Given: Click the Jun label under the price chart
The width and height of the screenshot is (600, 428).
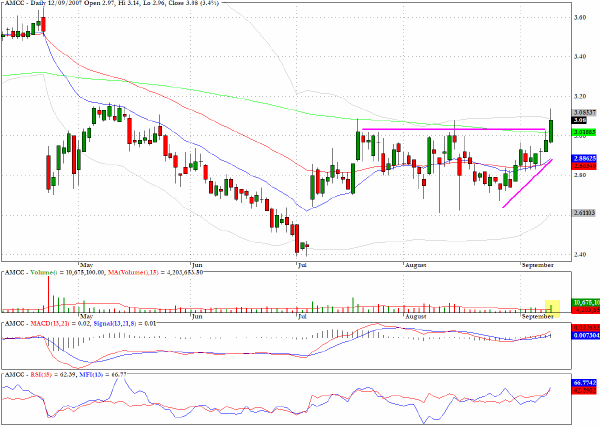Looking at the screenshot, I should pos(197,265).
